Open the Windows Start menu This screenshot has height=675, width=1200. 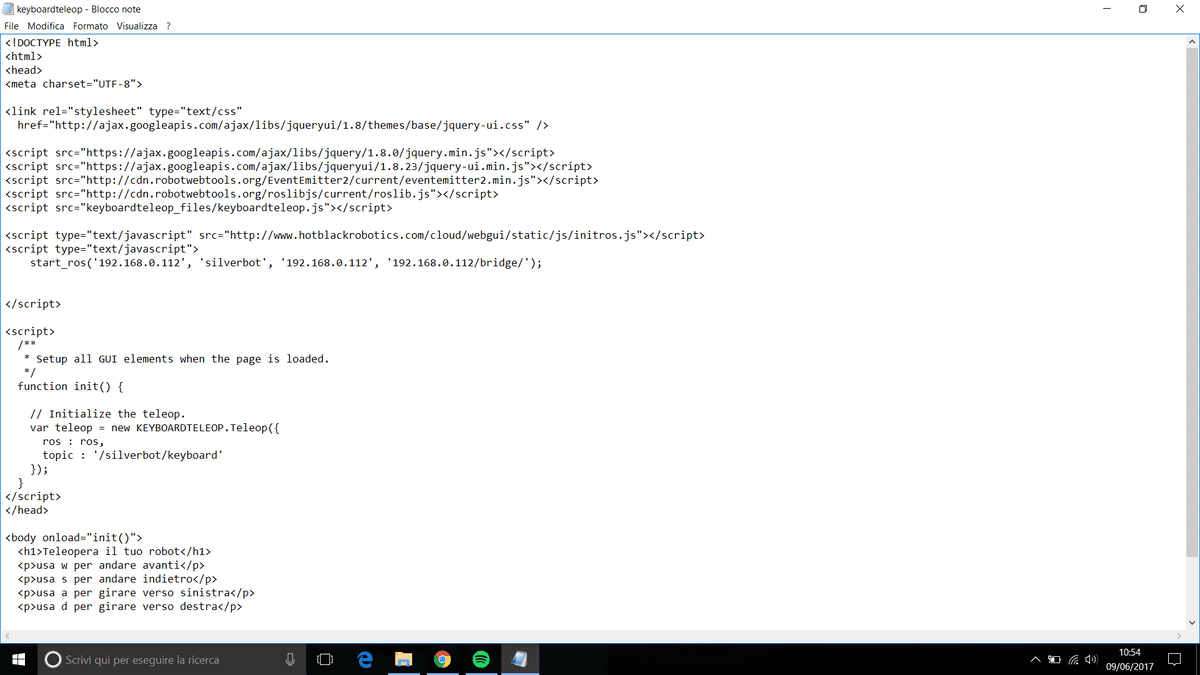(x=18, y=659)
